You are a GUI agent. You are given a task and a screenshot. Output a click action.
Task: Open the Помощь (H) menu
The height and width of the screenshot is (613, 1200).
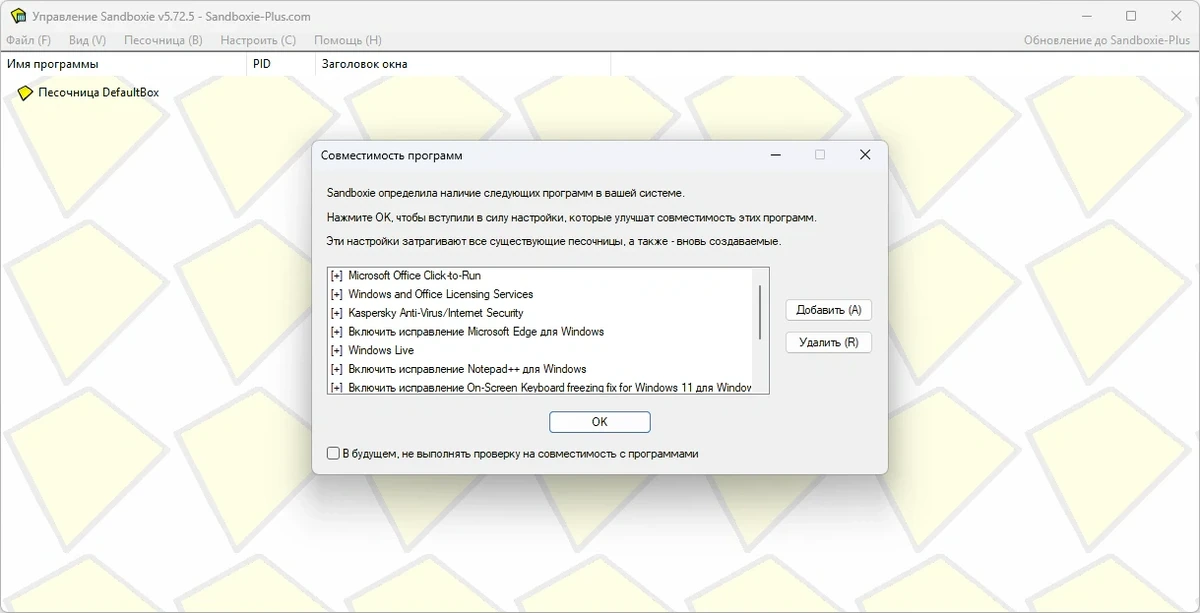coord(348,40)
